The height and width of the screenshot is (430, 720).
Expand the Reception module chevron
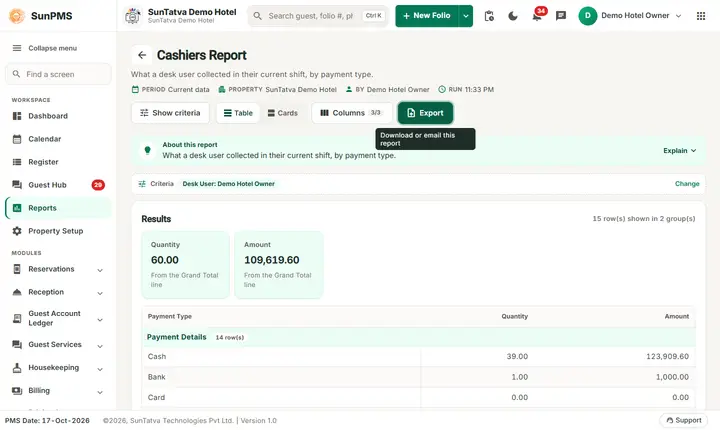(100, 293)
